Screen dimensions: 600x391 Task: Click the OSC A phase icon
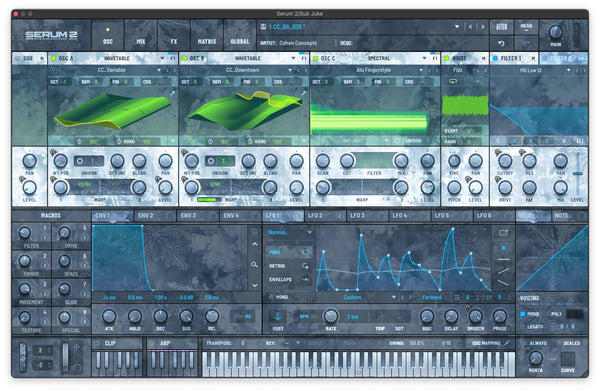[80, 141]
